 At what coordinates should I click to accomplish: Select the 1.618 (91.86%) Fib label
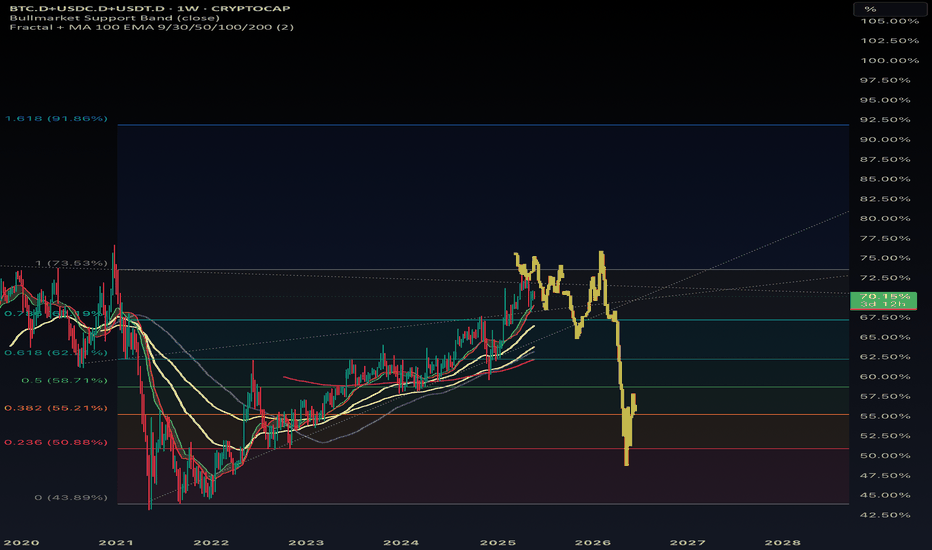(x=56, y=118)
